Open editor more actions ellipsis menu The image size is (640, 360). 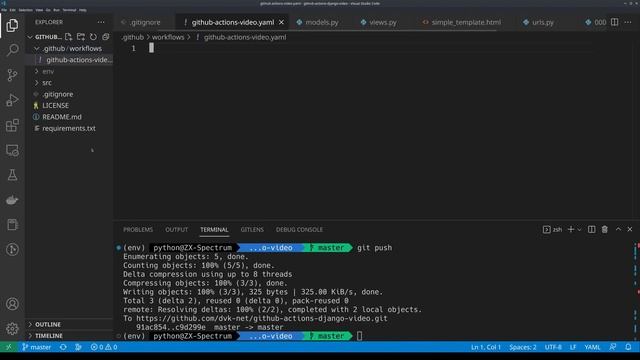(x=628, y=22)
